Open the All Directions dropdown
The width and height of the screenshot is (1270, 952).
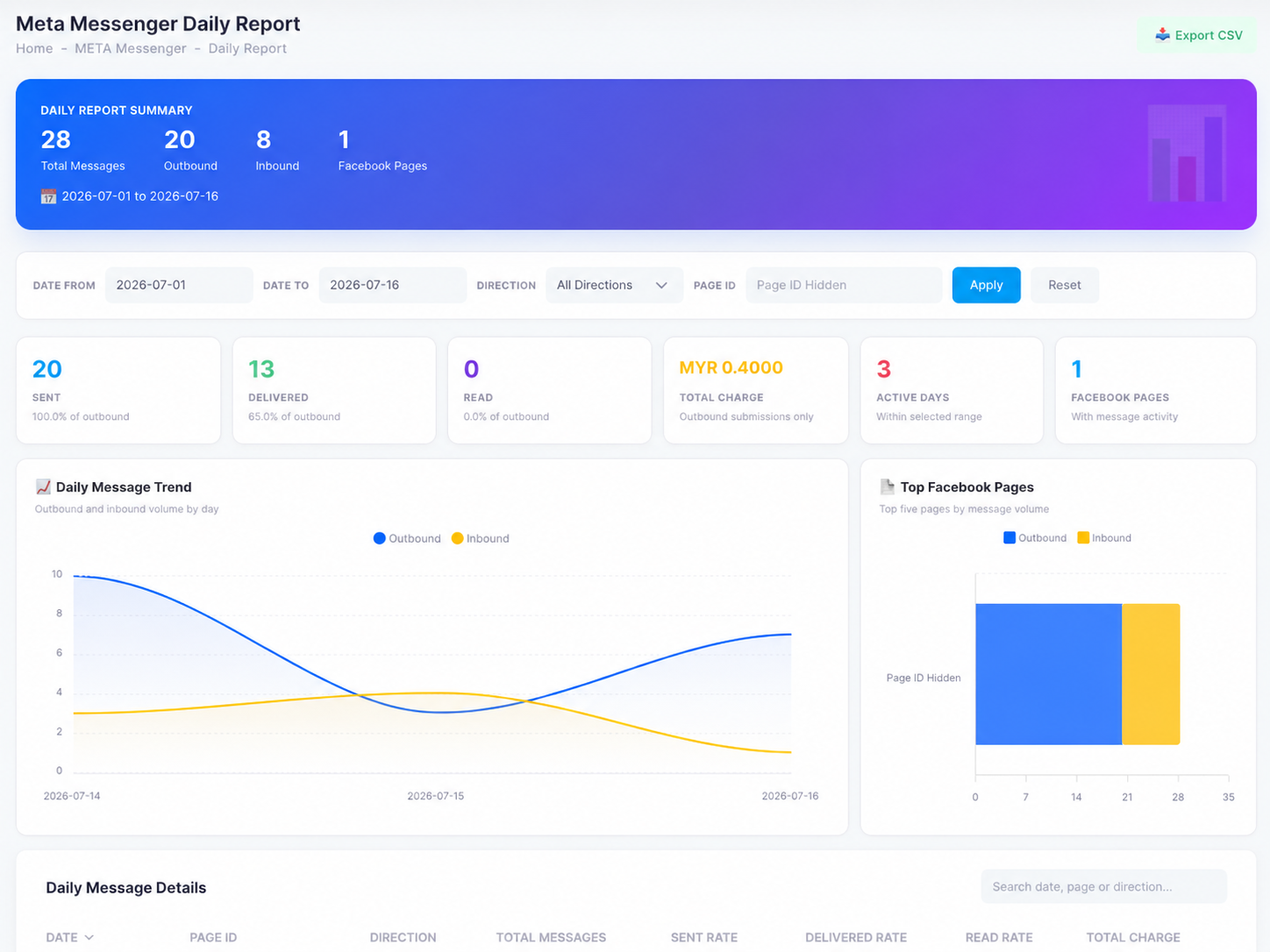coord(614,285)
